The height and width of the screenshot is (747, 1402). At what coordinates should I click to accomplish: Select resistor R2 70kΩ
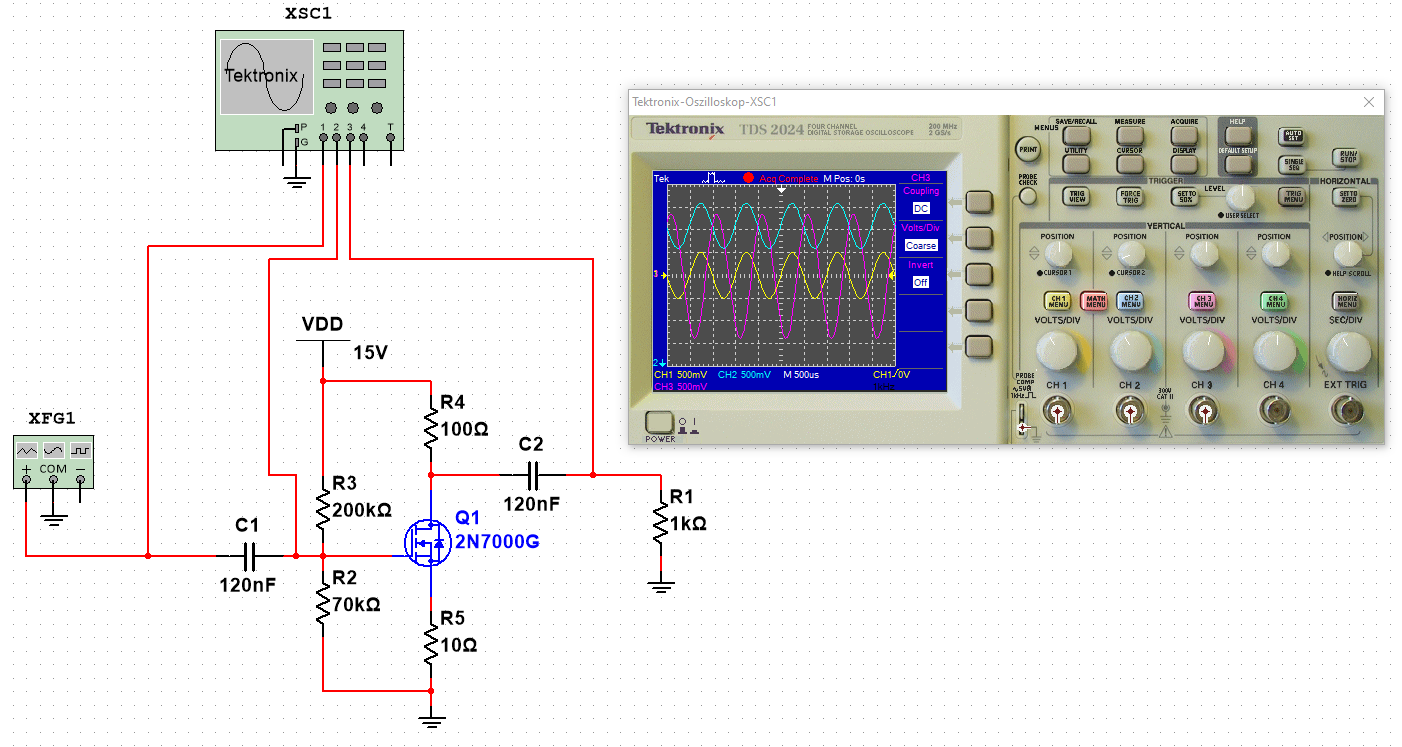[323, 604]
